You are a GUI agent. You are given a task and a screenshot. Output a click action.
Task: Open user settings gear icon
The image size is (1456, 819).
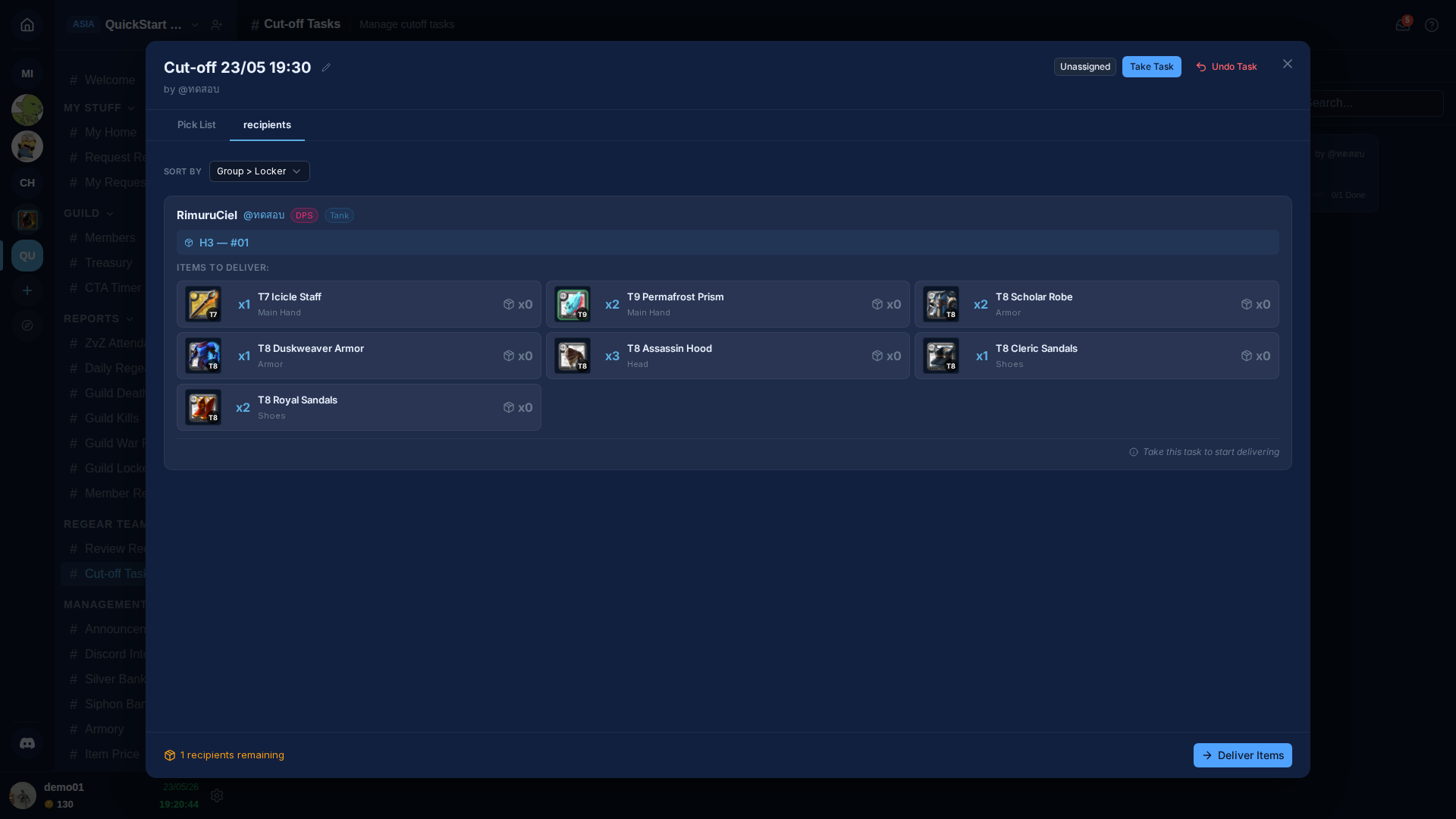[x=217, y=795]
